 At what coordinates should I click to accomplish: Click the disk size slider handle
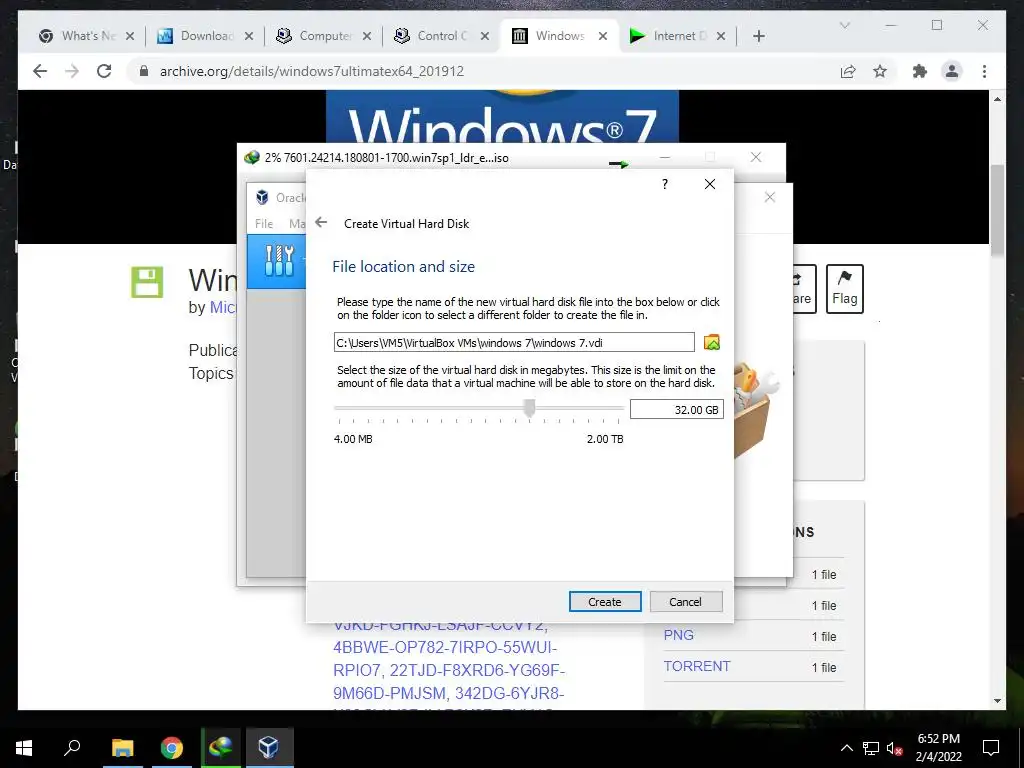click(530, 408)
